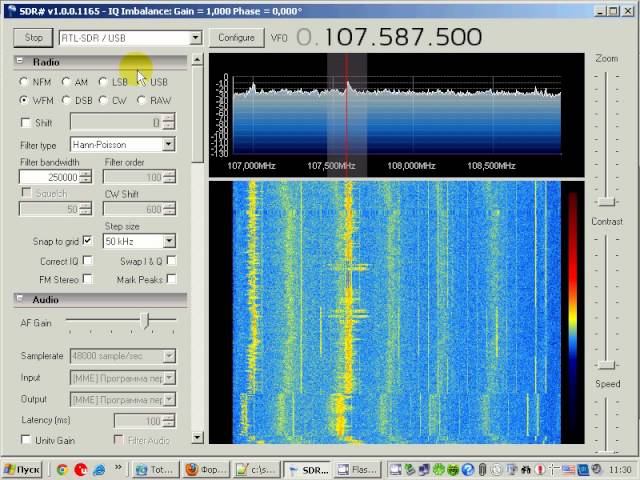
Task: Click the Latency (ms) field
Action: click(x=139, y=421)
